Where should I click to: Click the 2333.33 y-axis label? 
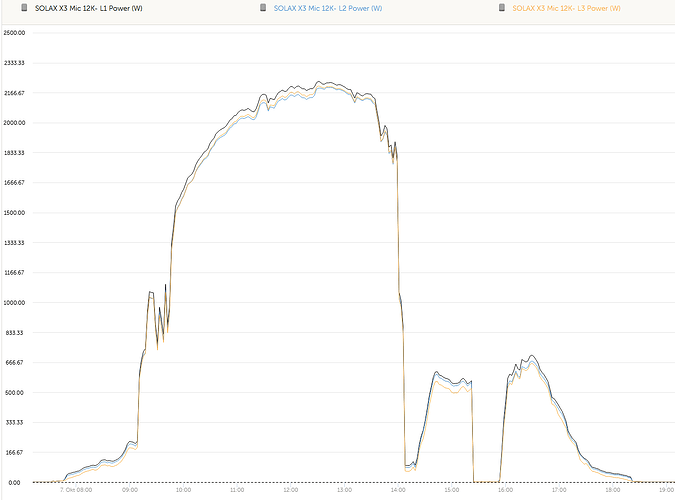14,63
